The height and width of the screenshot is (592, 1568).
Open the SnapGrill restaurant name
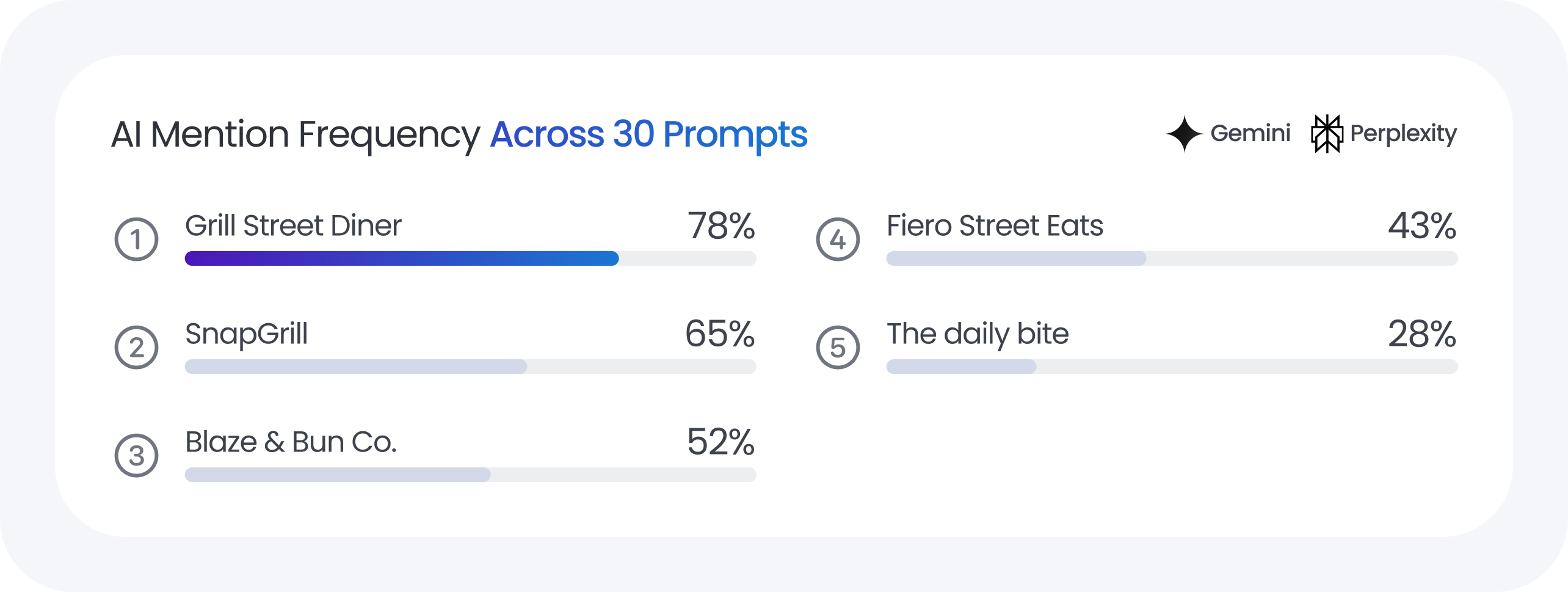pyautogui.click(x=247, y=334)
